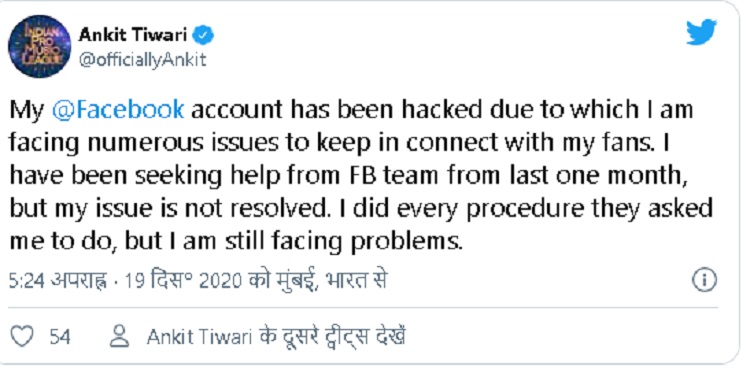
Task: Click the 19 दिस॰ 2020 date
Action: click(x=183, y=281)
